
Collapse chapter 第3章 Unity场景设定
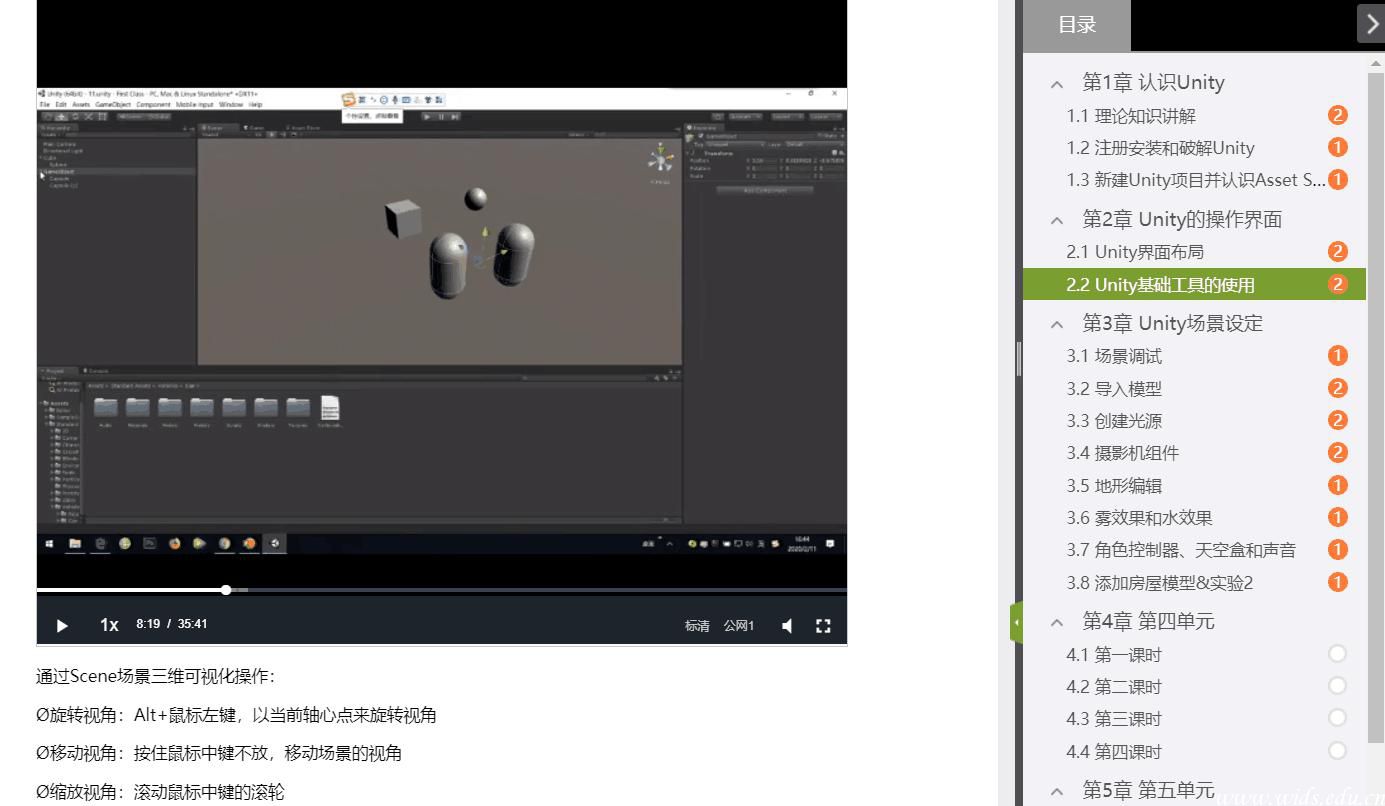pos(1057,324)
